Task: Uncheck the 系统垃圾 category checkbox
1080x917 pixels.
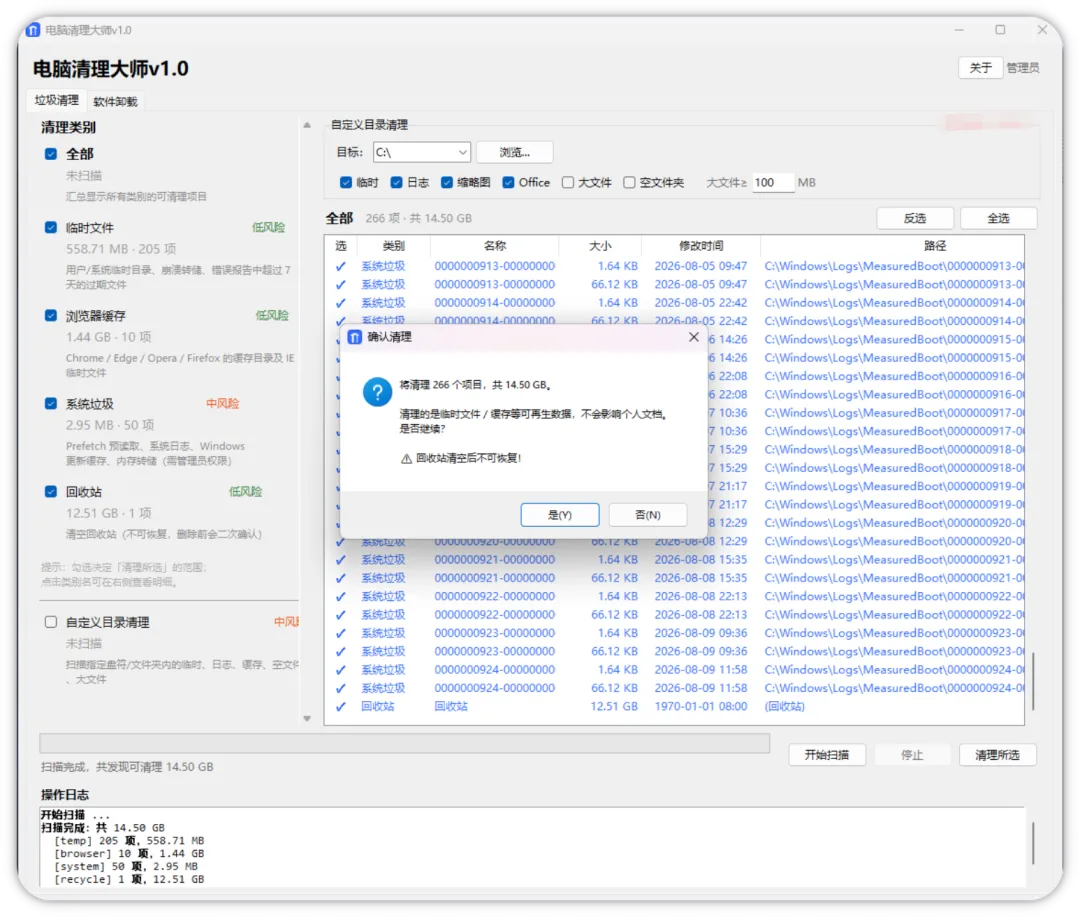Action: pos(50,404)
